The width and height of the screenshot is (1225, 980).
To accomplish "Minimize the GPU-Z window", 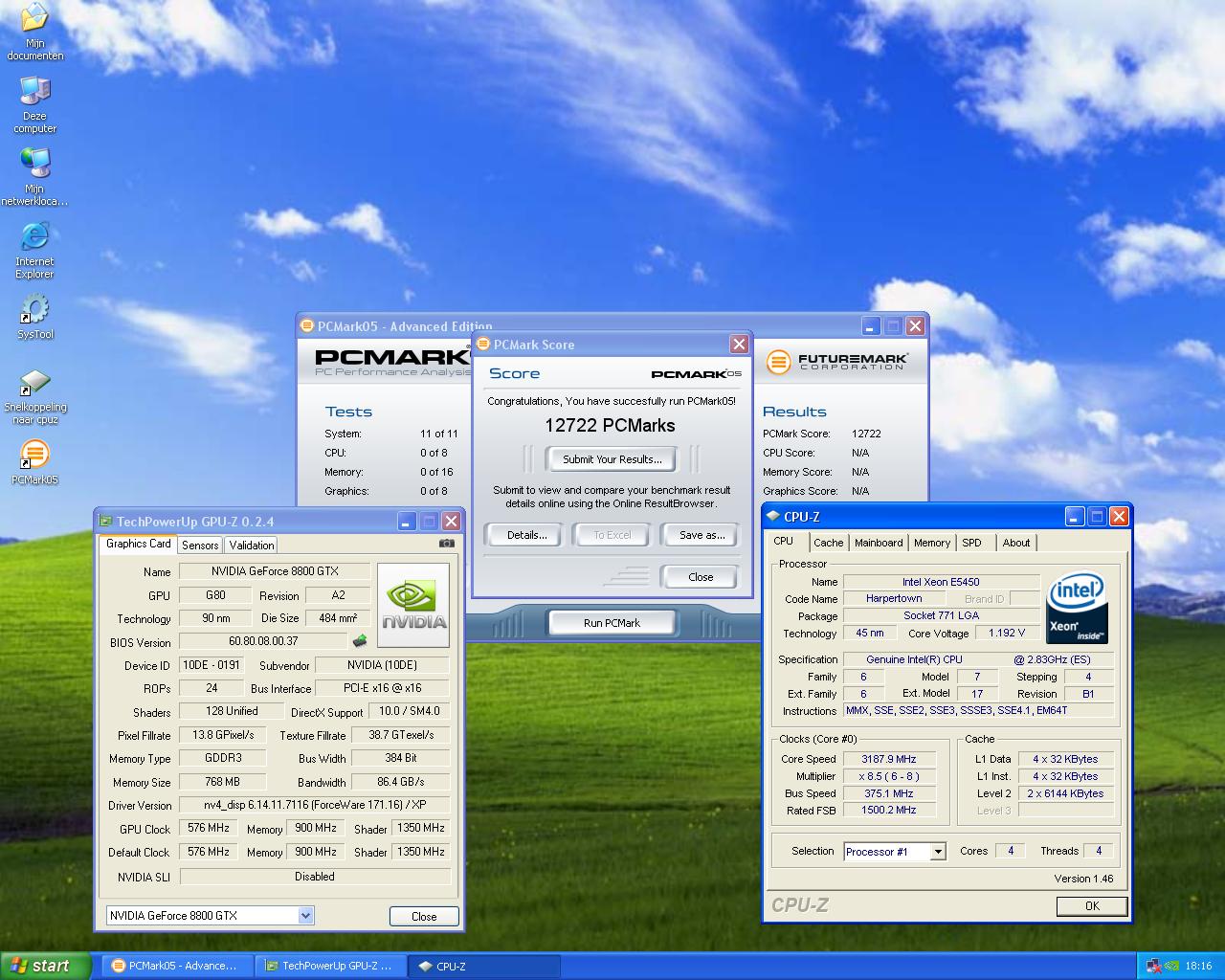I will point(407,521).
